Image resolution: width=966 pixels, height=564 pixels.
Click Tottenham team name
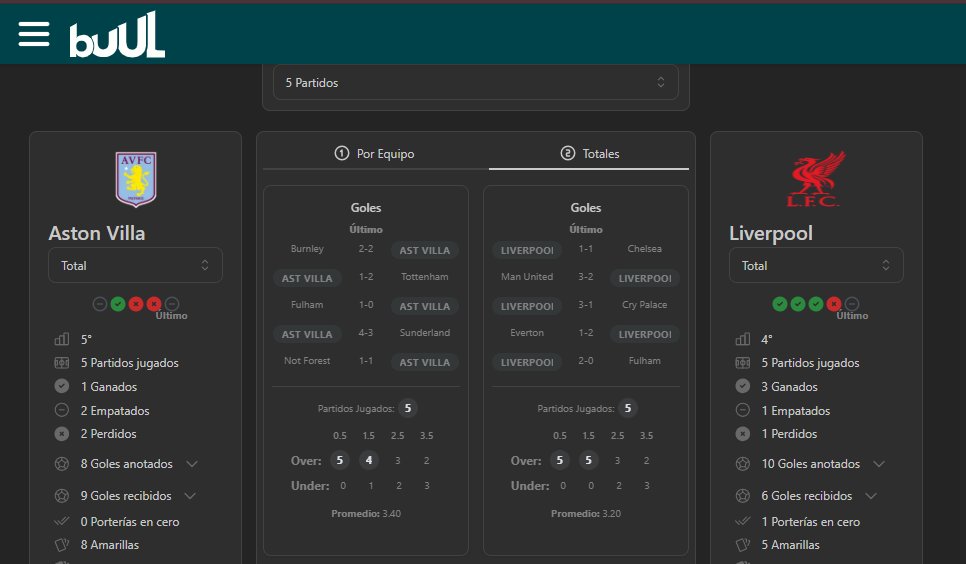tap(424, 277)
